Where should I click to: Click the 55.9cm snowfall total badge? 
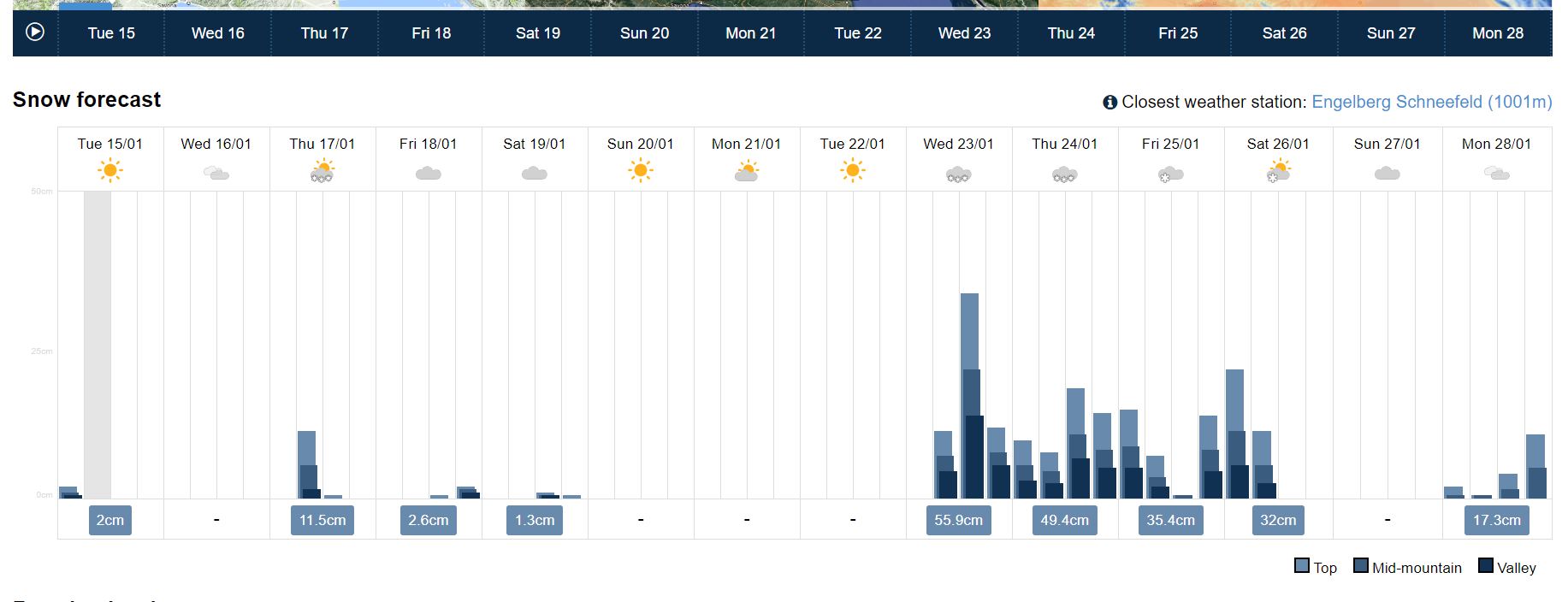click(x=959, y=520)
